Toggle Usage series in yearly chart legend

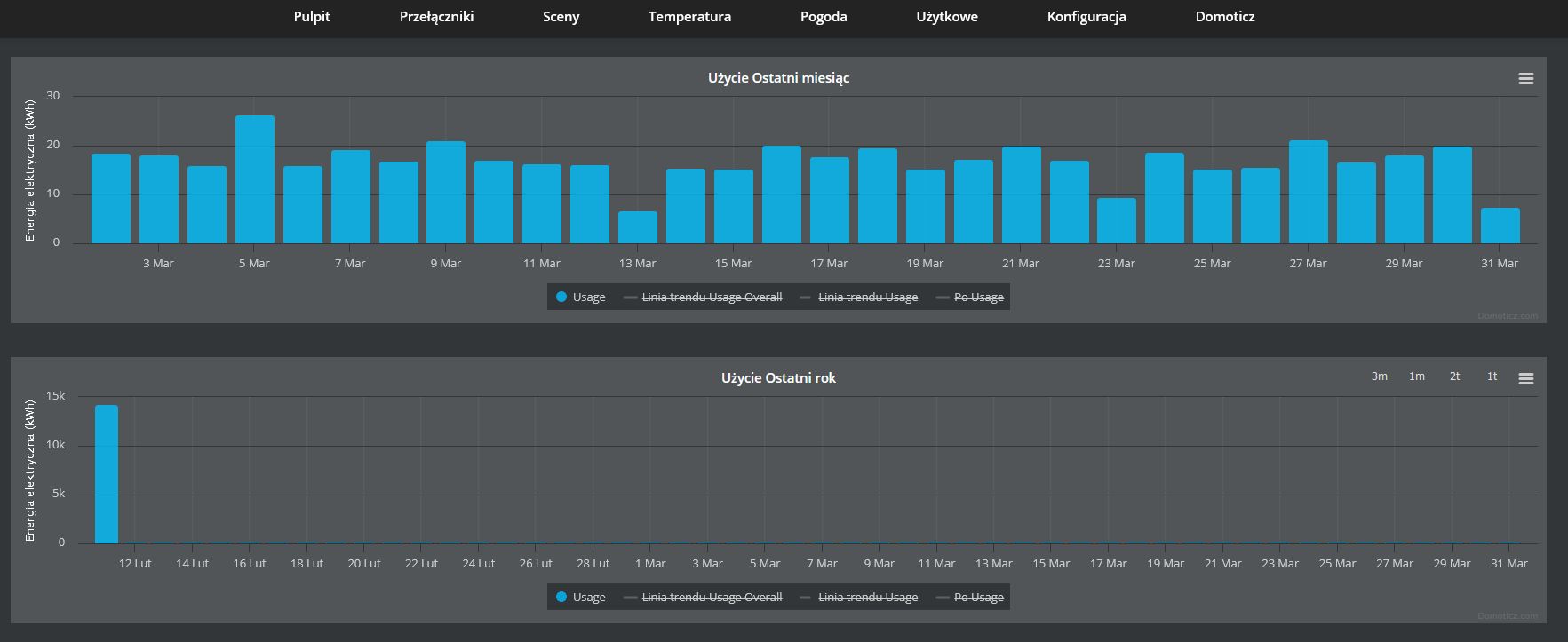[x=581, y=598]
